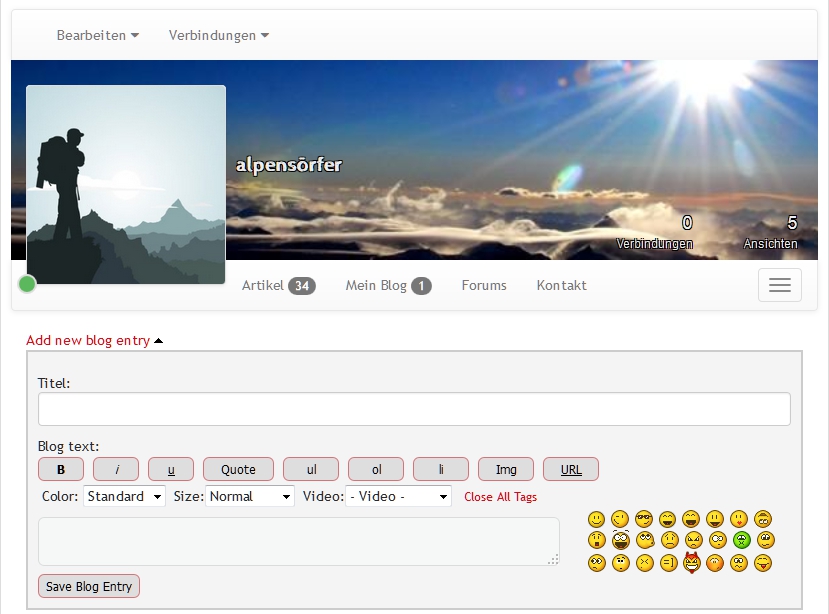Insert the plain smile emoticon
829x614 pixels.
(596, 519)
